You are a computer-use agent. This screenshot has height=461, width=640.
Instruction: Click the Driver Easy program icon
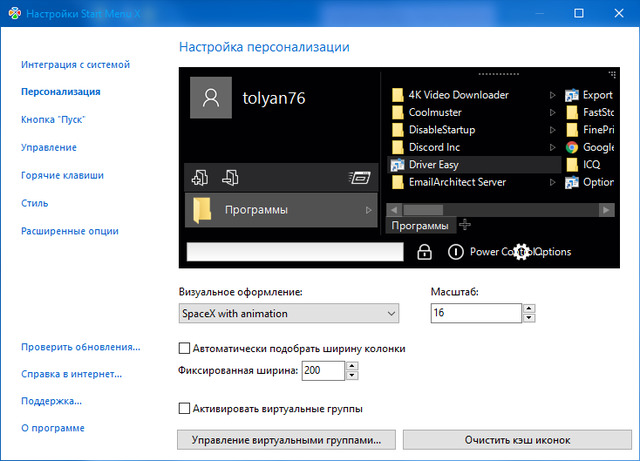[398, 165]
